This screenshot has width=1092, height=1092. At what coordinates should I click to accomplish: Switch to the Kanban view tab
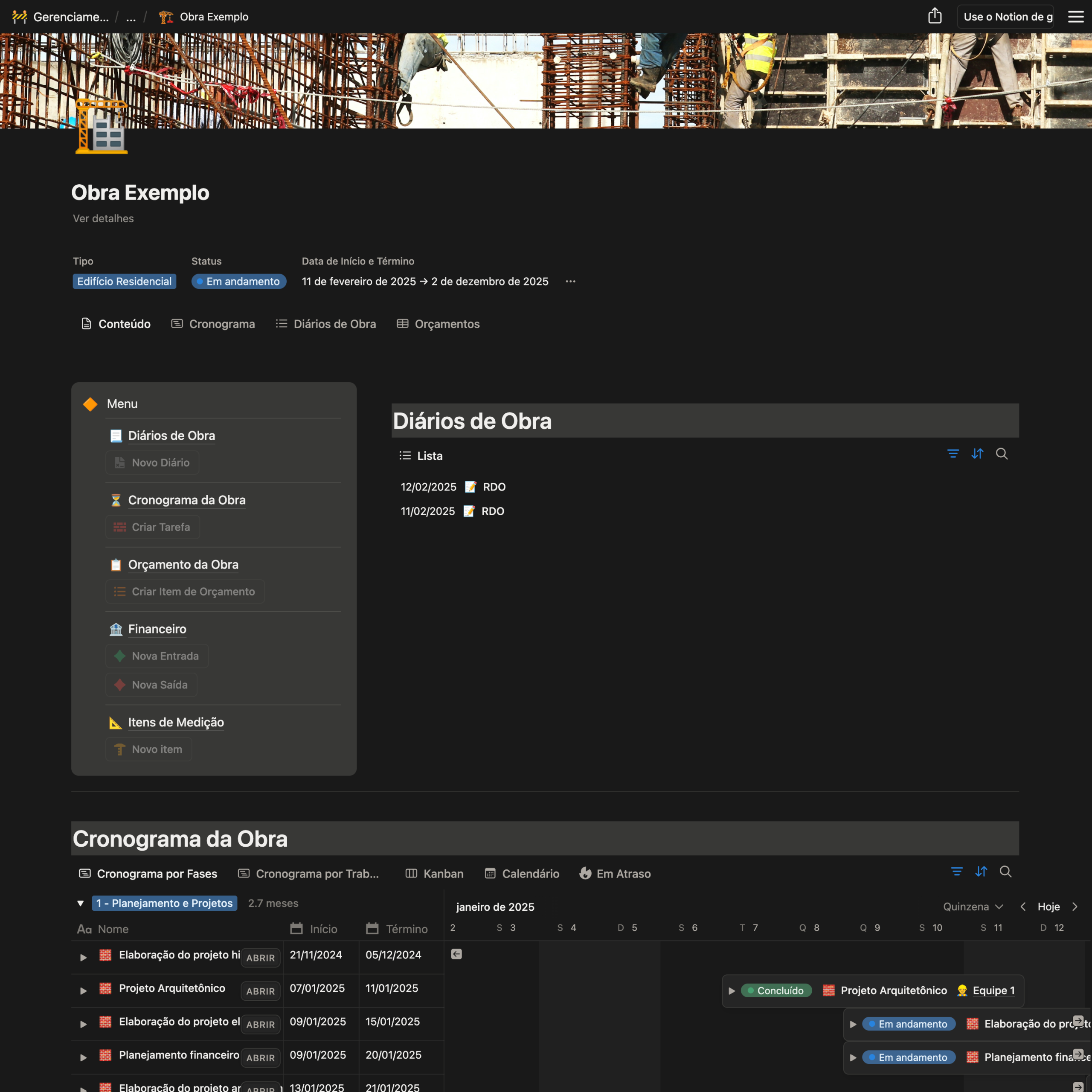(x=434, y=873)
